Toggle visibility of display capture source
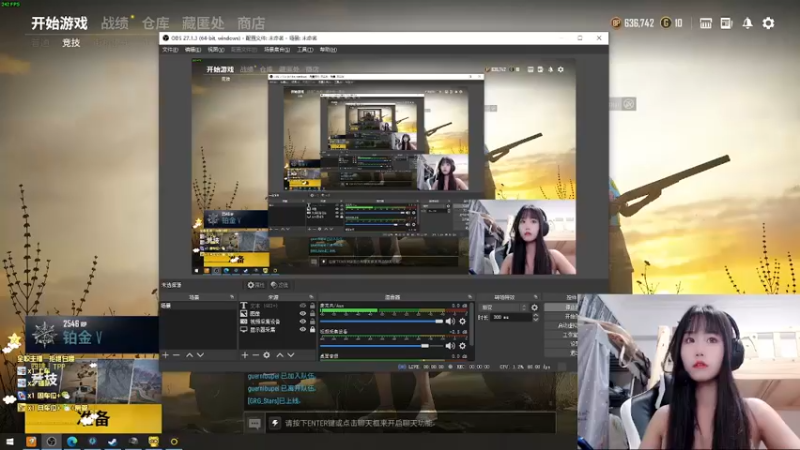Screen dimensions: 800x450 pyautogui.click(x=303, y=330)
